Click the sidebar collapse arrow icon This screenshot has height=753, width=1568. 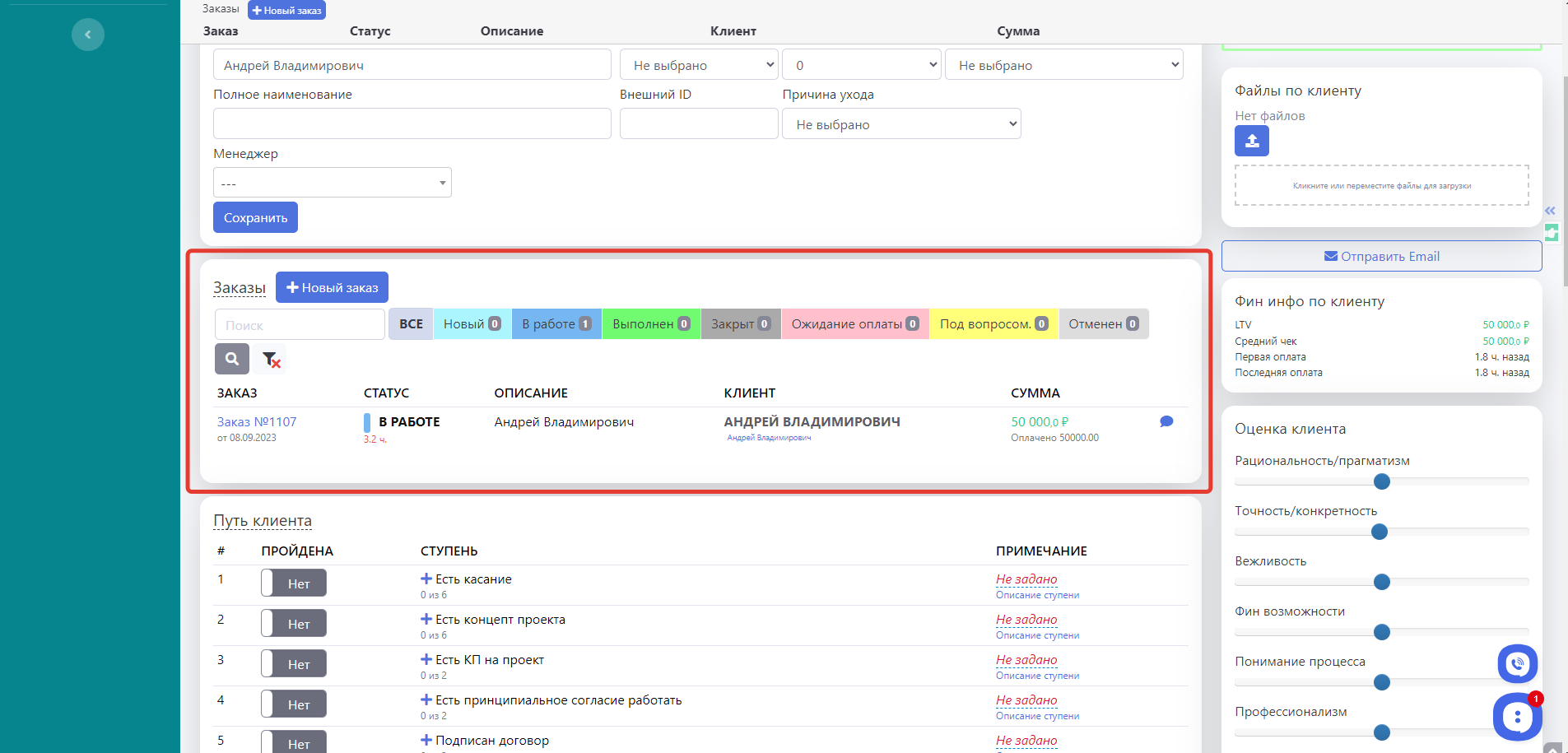click(x=87, y=35)
